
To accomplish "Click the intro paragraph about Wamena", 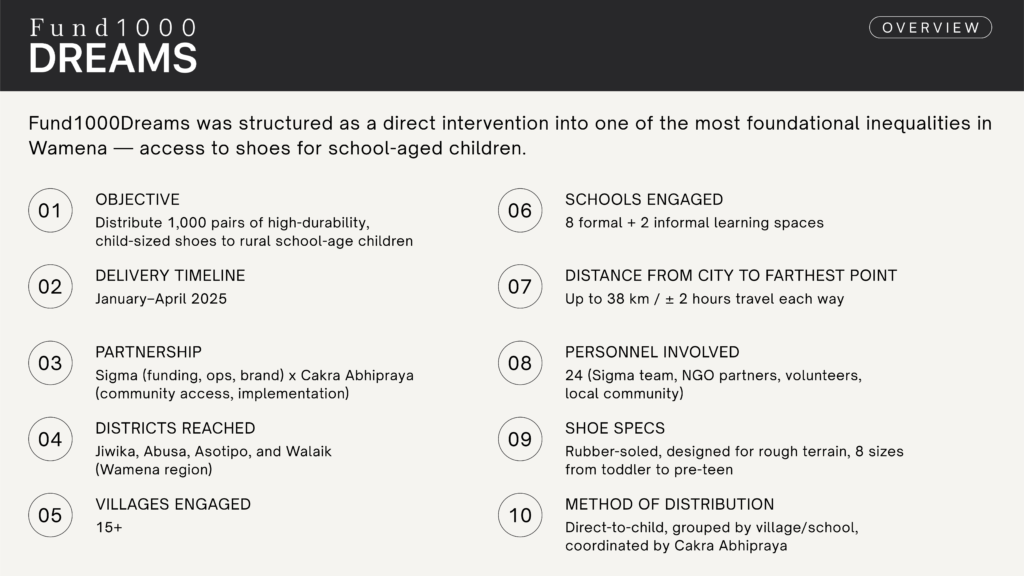I will [x=510, y=136].
